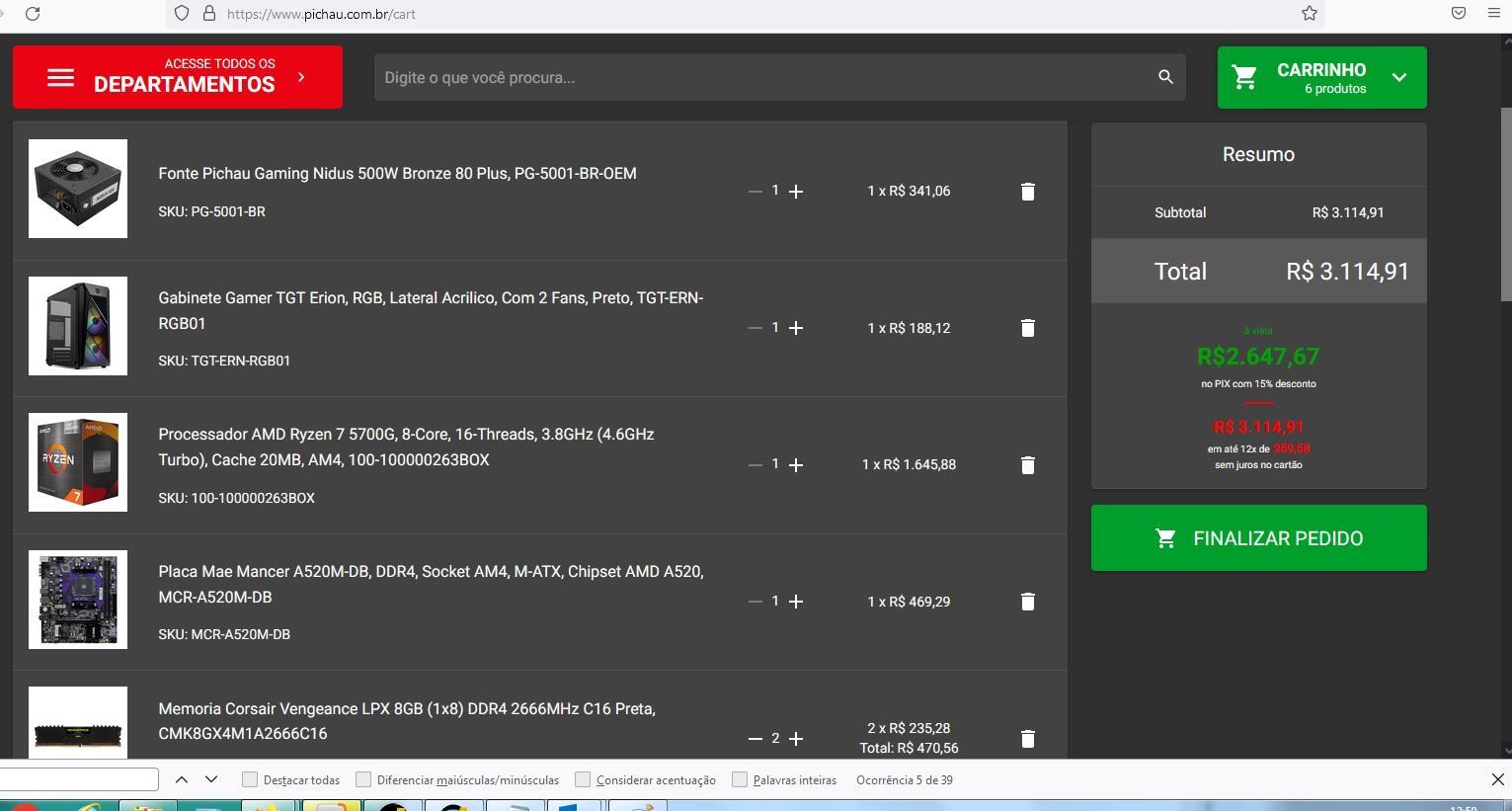This screenshot has width=1512, height=811.
Task: Open Fonte Pichau Gaming Nidus 500W link
Action: coord(397,173)
